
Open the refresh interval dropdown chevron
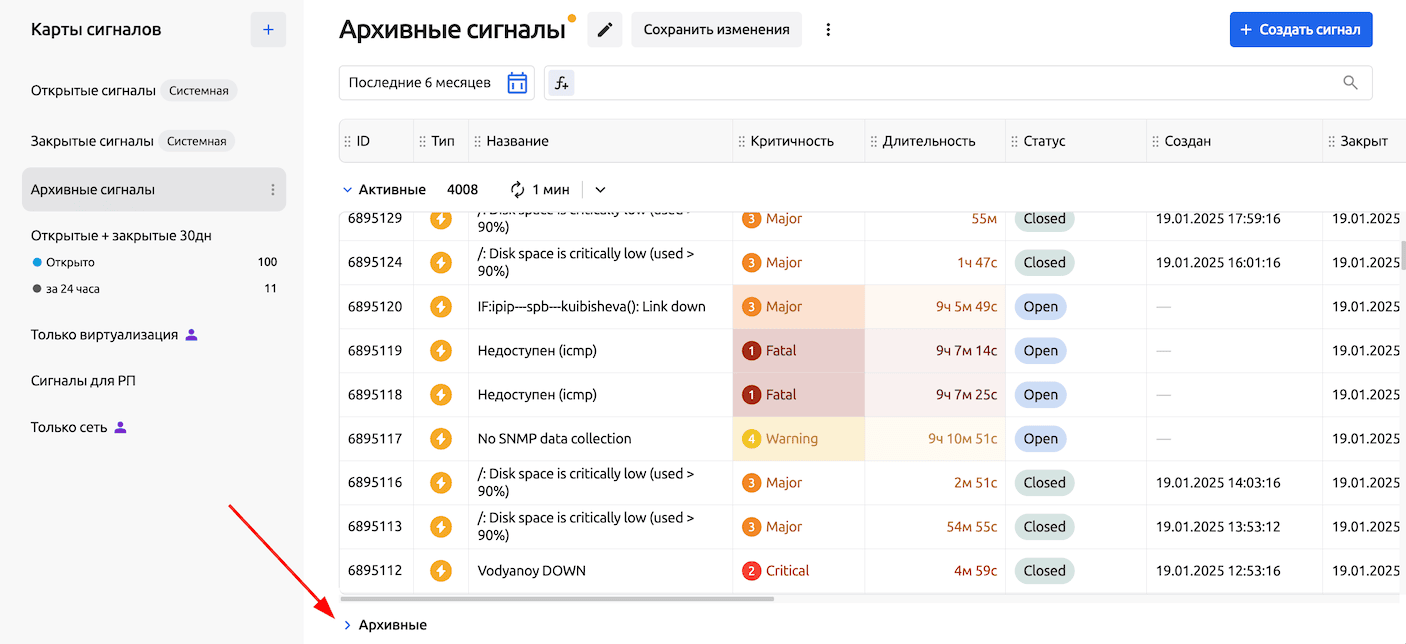(x=600, y=190)
